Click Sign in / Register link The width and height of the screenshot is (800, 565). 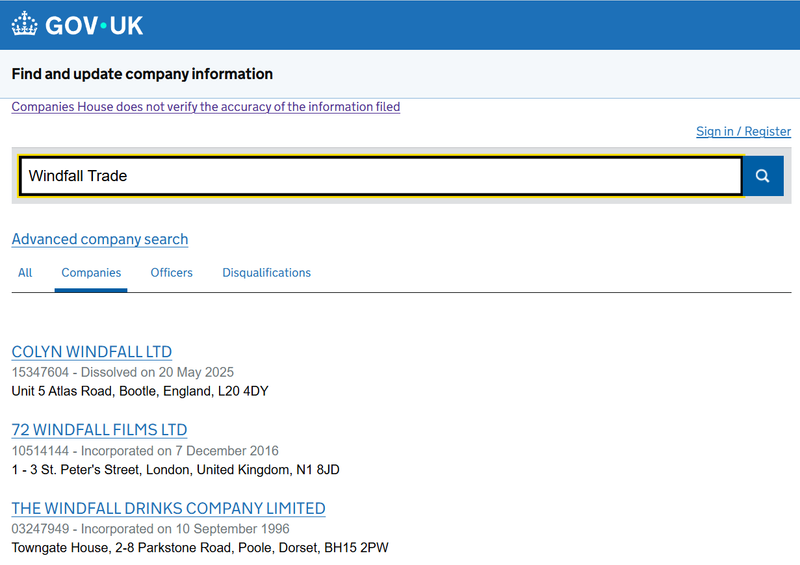pyautogui.click(x=743, y=132)
